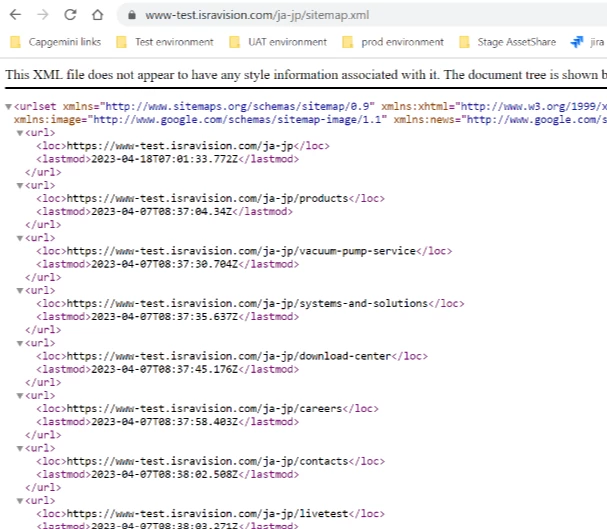Click lastmod value 2023-04-07T08:37:35.637Z
The height and width of the screenshot is (529, 607).
pos(165,317)
